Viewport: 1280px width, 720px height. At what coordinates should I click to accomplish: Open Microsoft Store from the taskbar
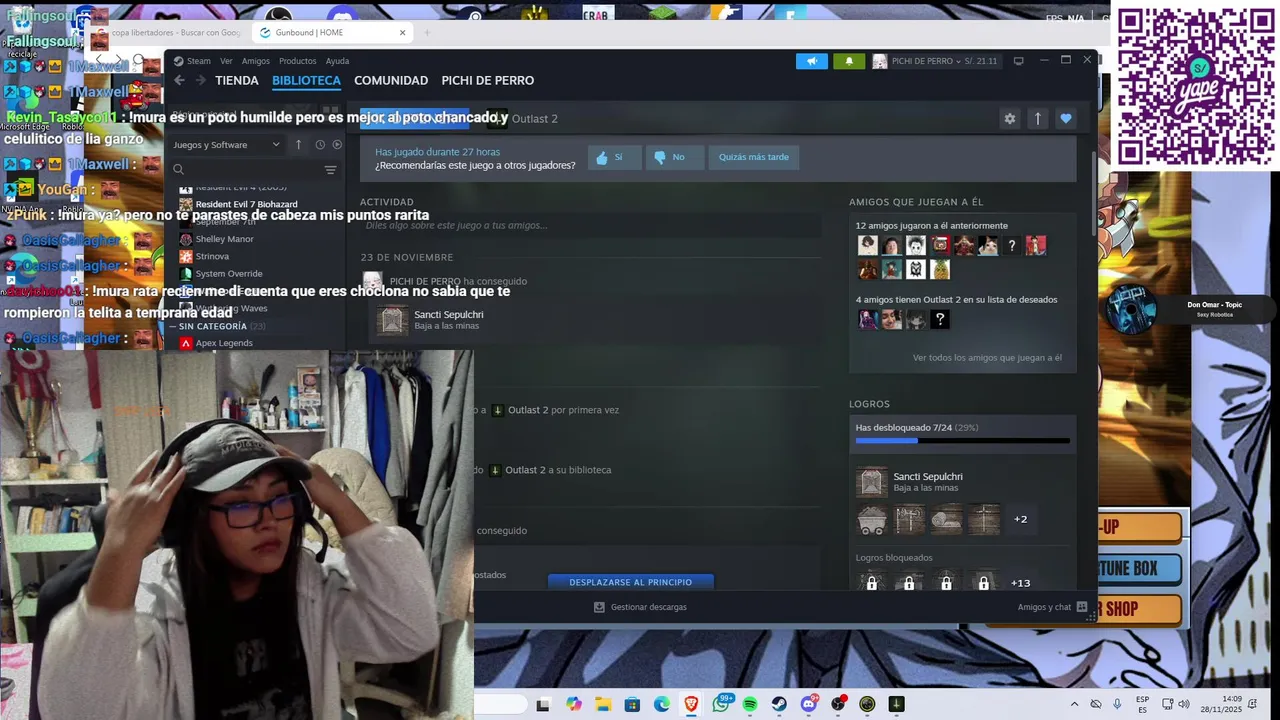tap(632, 705)
